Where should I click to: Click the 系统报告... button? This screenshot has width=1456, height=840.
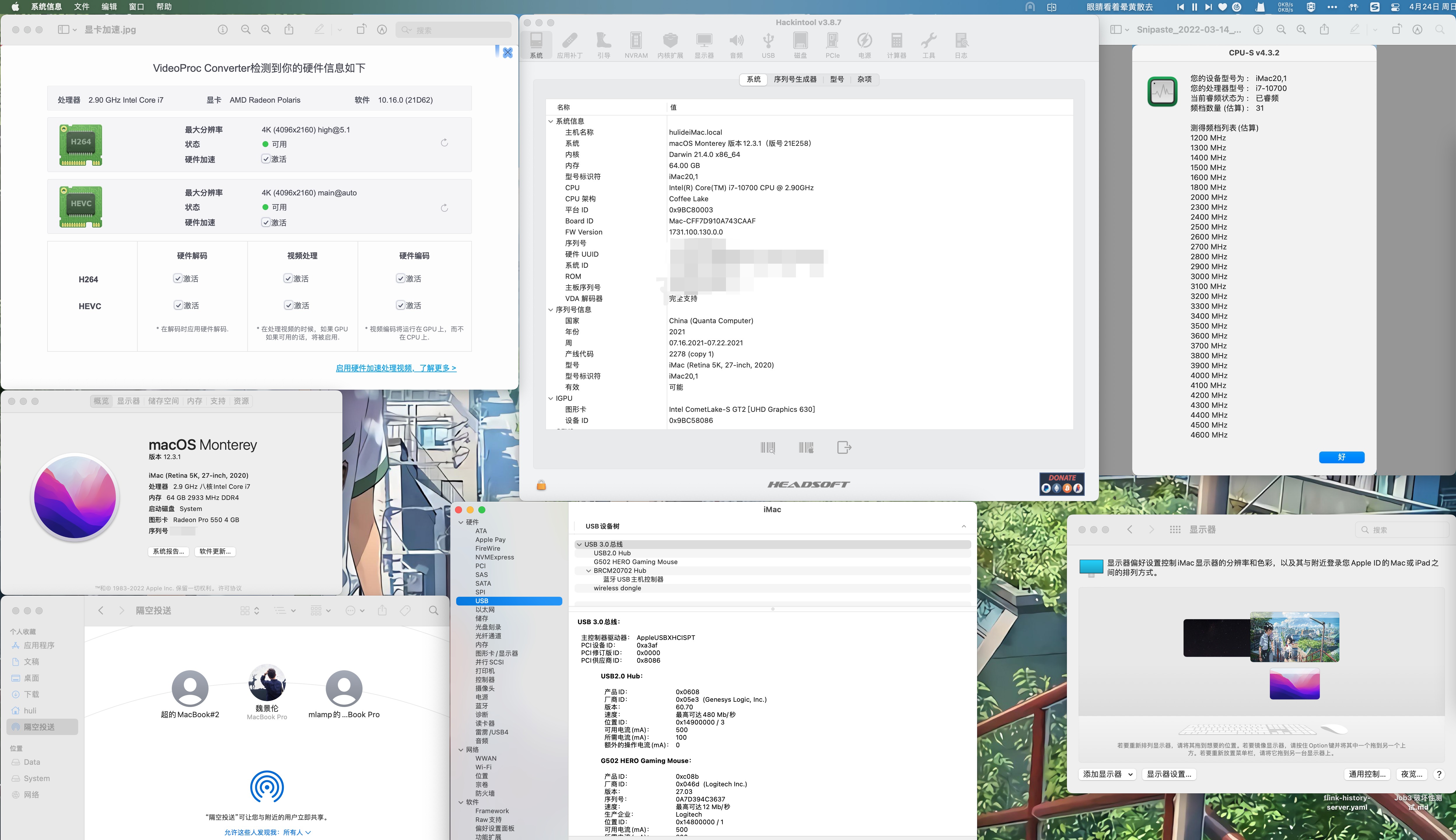click(x=169, y=552)
